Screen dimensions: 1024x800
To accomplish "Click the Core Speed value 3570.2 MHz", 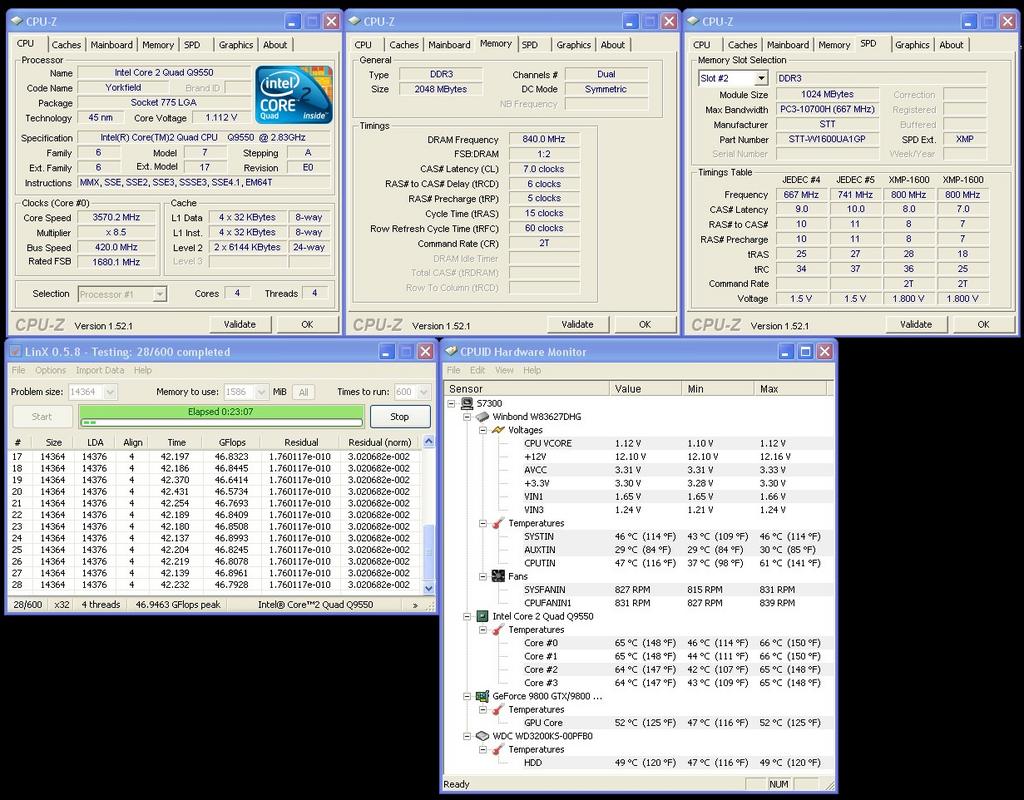I will click(117, 217).
